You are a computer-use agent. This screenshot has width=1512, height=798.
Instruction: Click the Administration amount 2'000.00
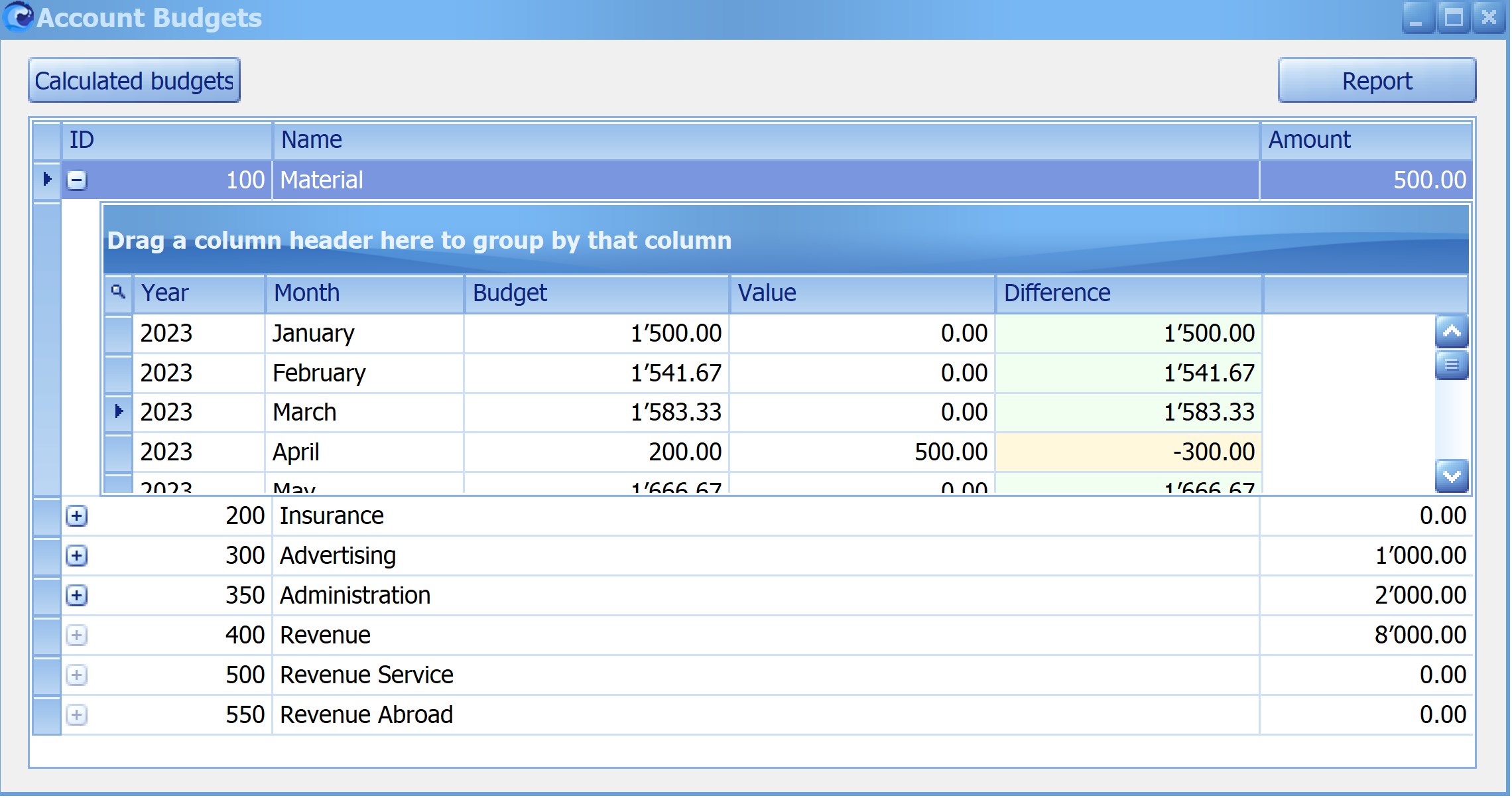click(x=1366, y=596)
